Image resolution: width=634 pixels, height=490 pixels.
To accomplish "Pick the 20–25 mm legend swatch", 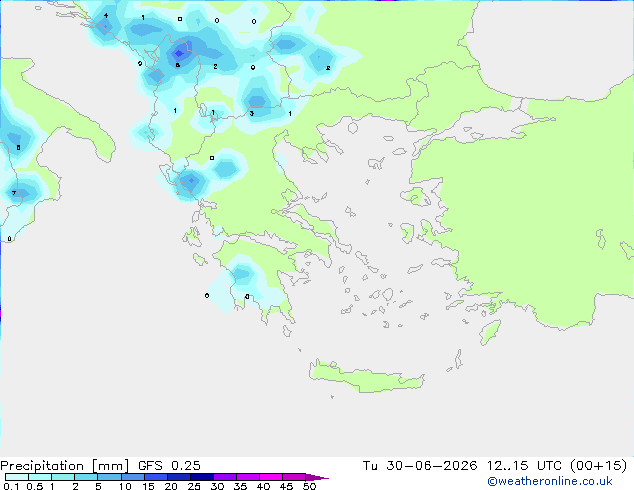I will (x=179, y=477).
